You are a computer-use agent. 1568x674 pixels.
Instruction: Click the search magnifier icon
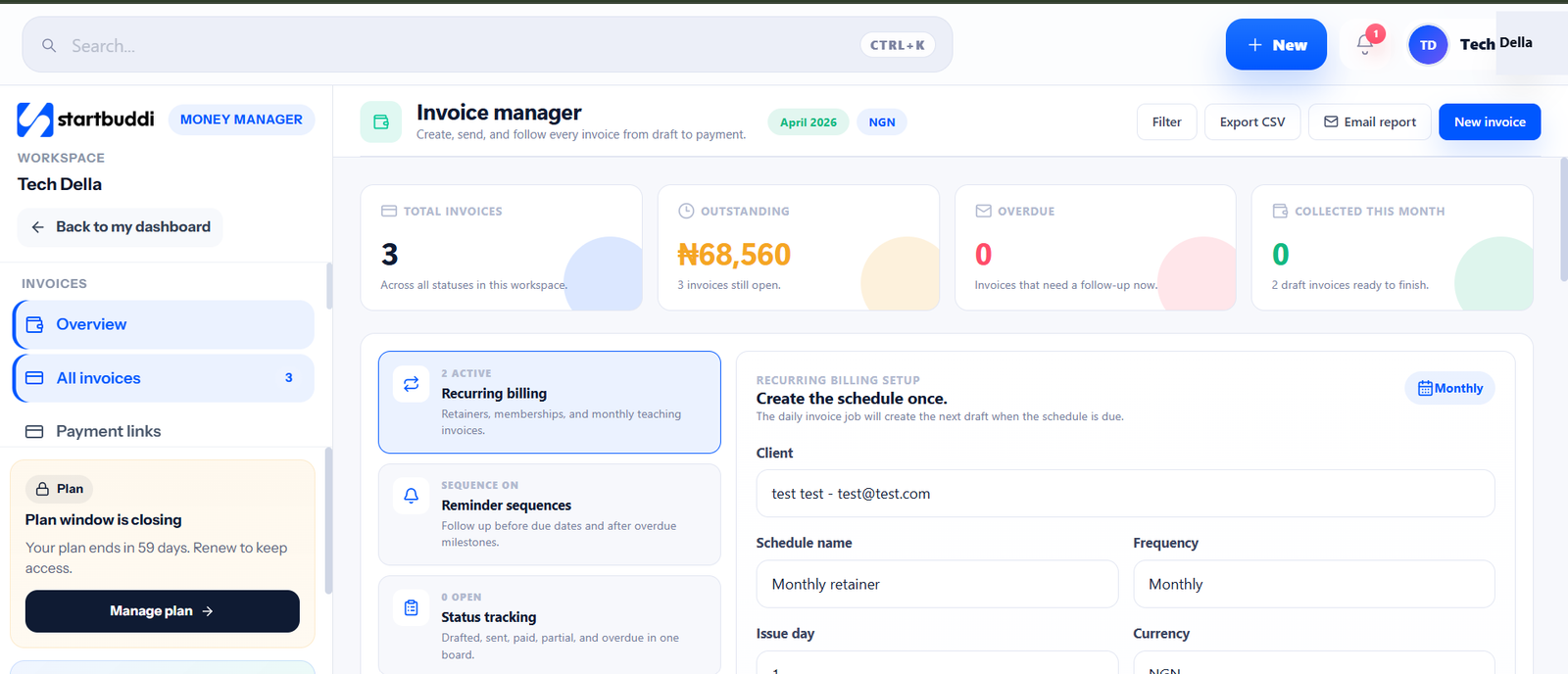tap(49, 45)
